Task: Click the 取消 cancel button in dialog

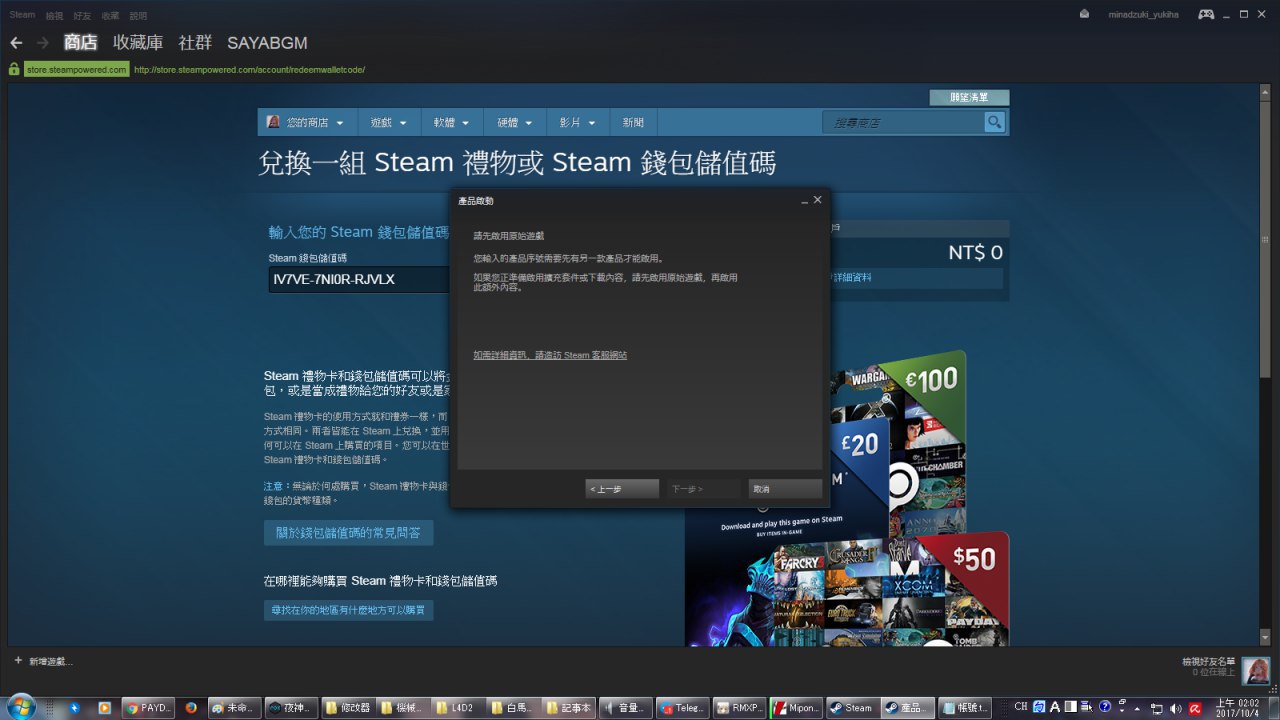Action: tap(786, 489)
